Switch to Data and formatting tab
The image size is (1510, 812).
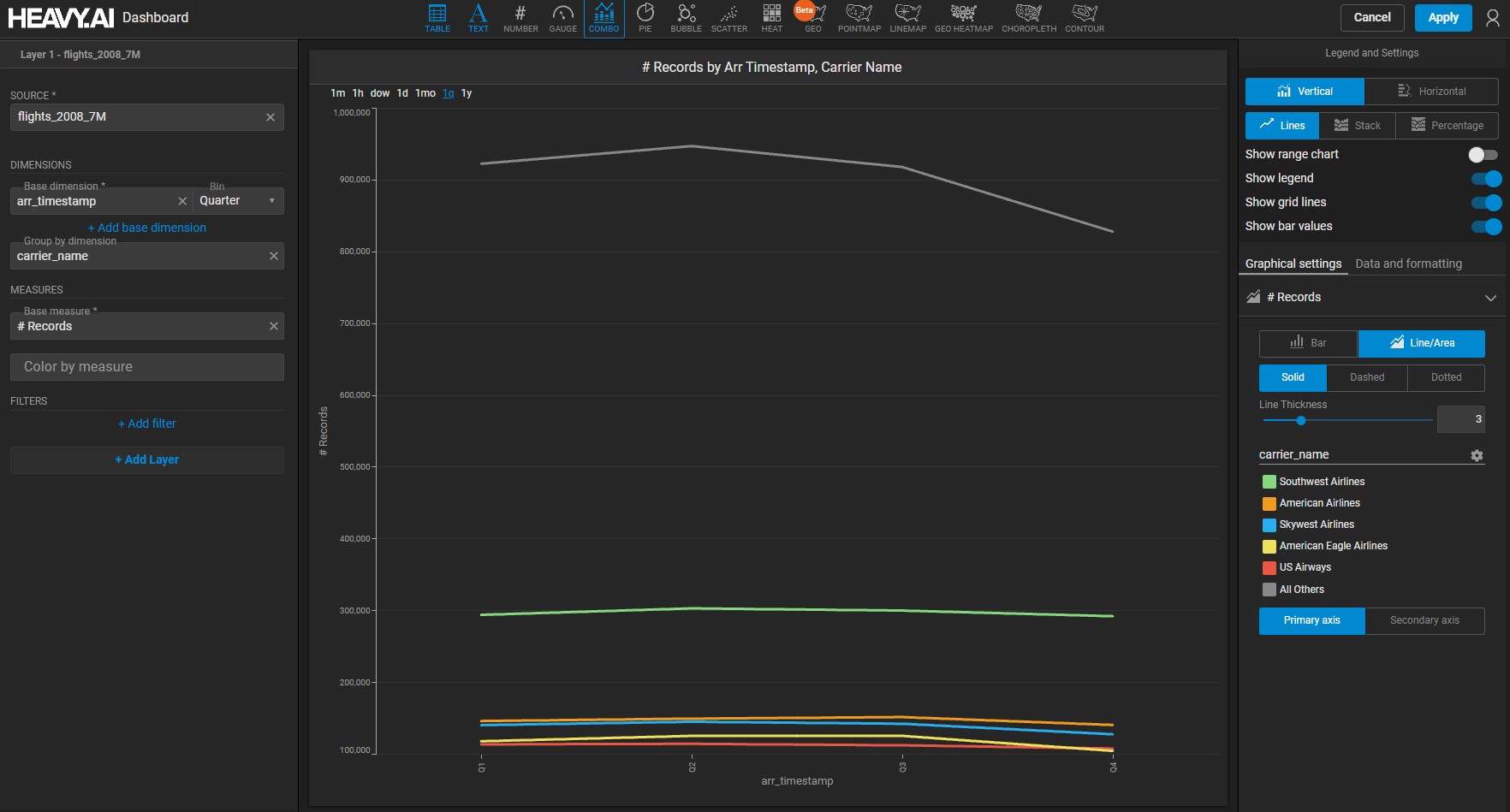tap(1408, 264)
